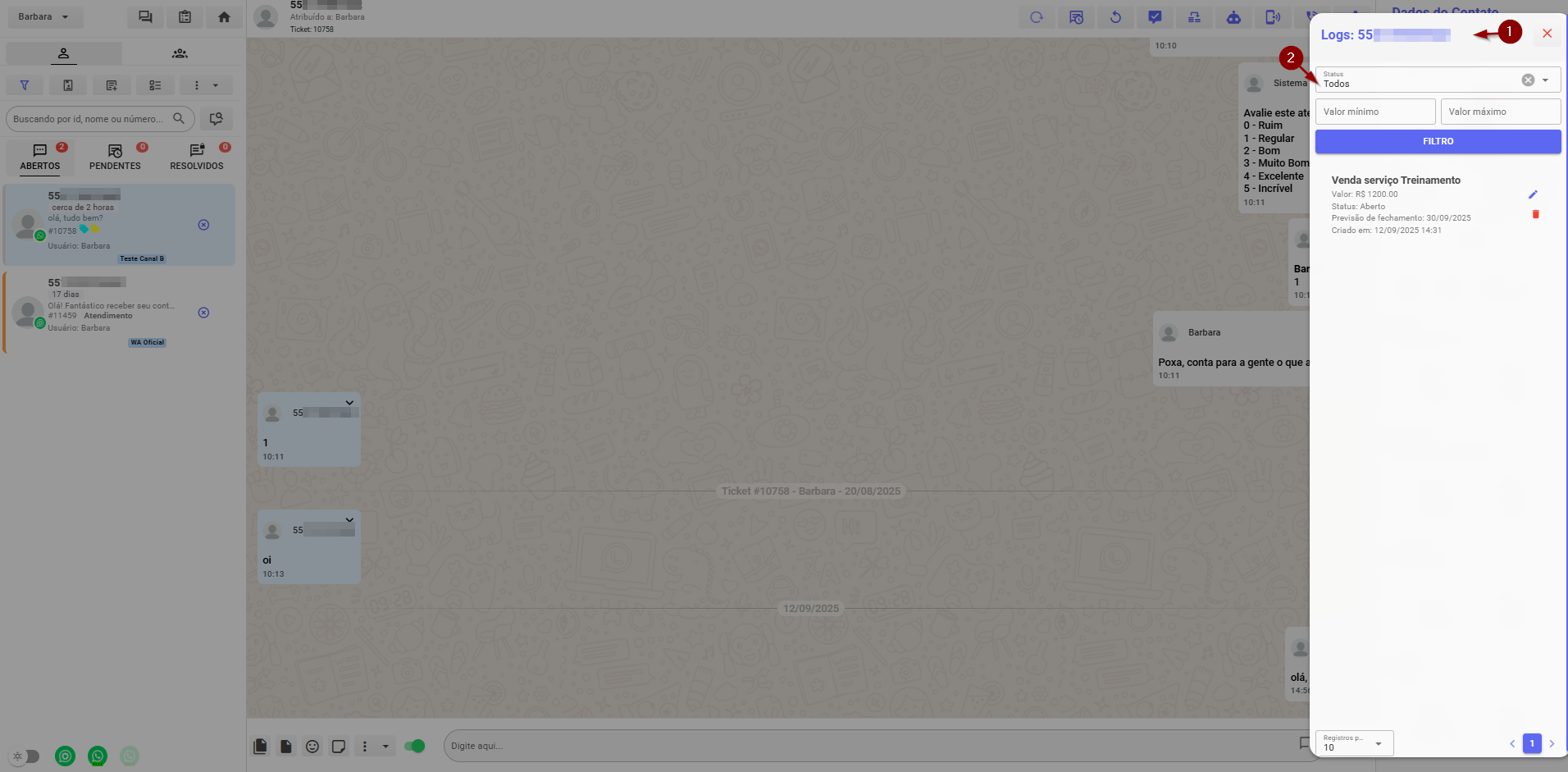Toggle the dark mode switch

(25, 756)
